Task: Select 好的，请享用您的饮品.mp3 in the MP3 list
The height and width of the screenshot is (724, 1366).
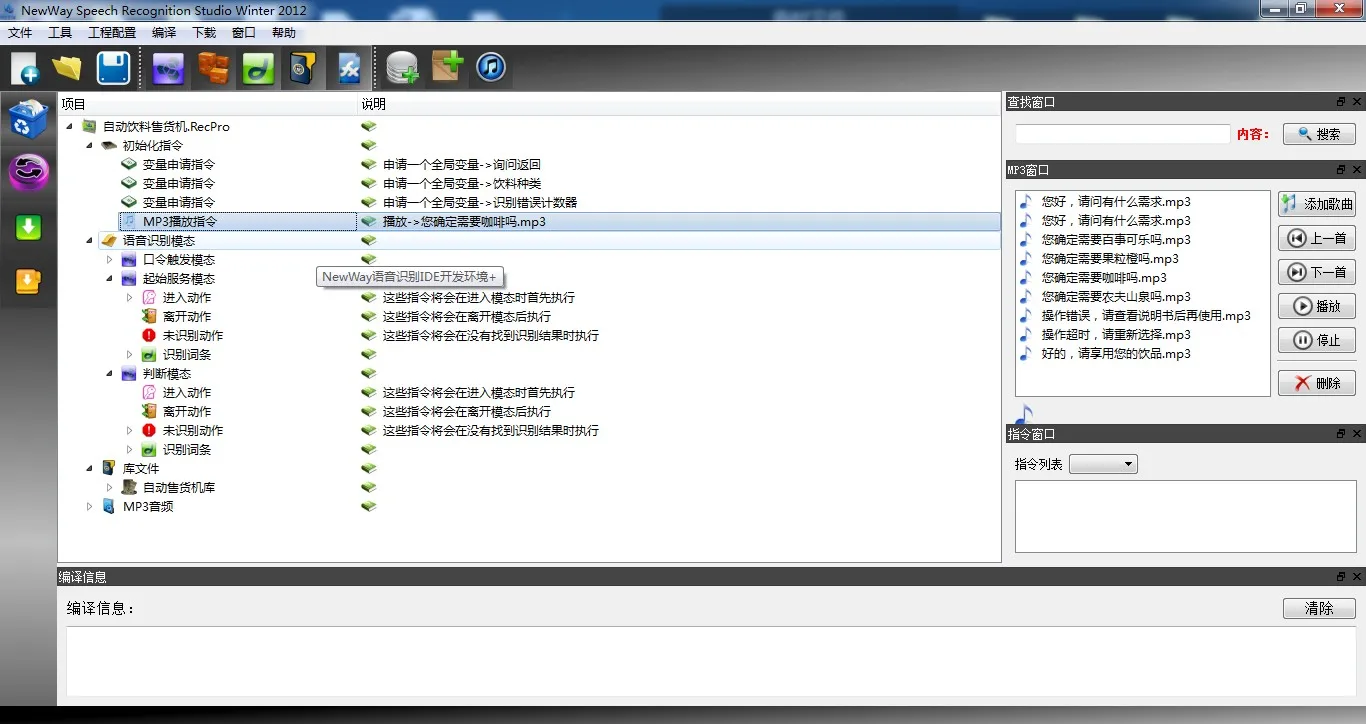Action: (1116, 354)
